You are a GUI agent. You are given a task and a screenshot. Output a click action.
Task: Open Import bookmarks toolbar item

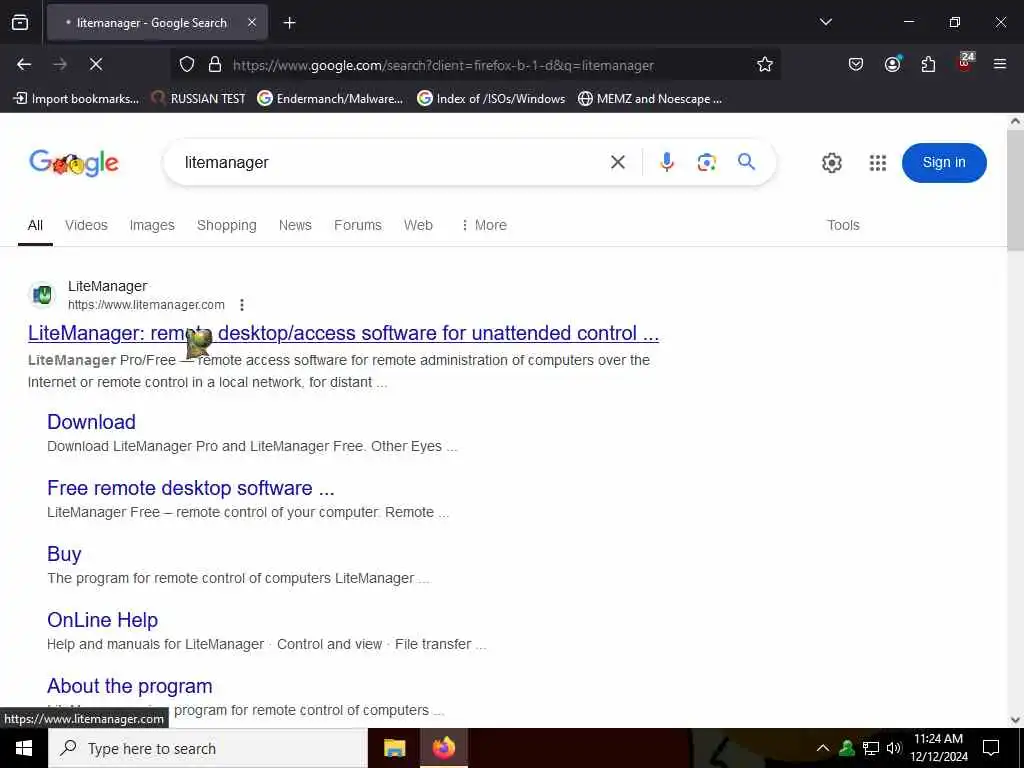click(x=76, y=99)
